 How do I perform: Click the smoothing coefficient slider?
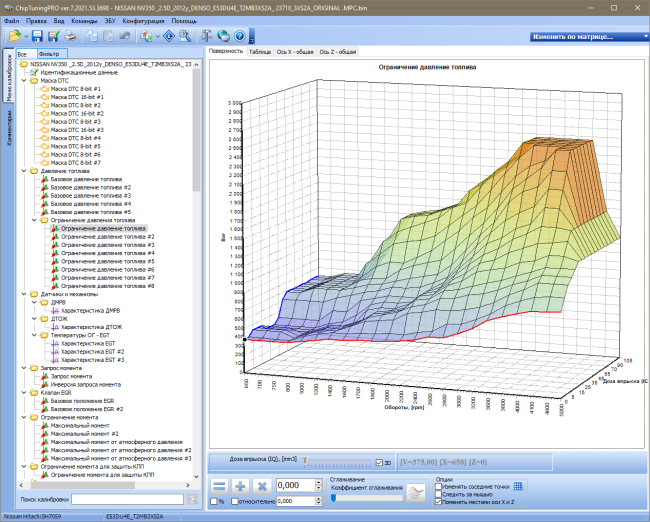click(x=366, y=498)
